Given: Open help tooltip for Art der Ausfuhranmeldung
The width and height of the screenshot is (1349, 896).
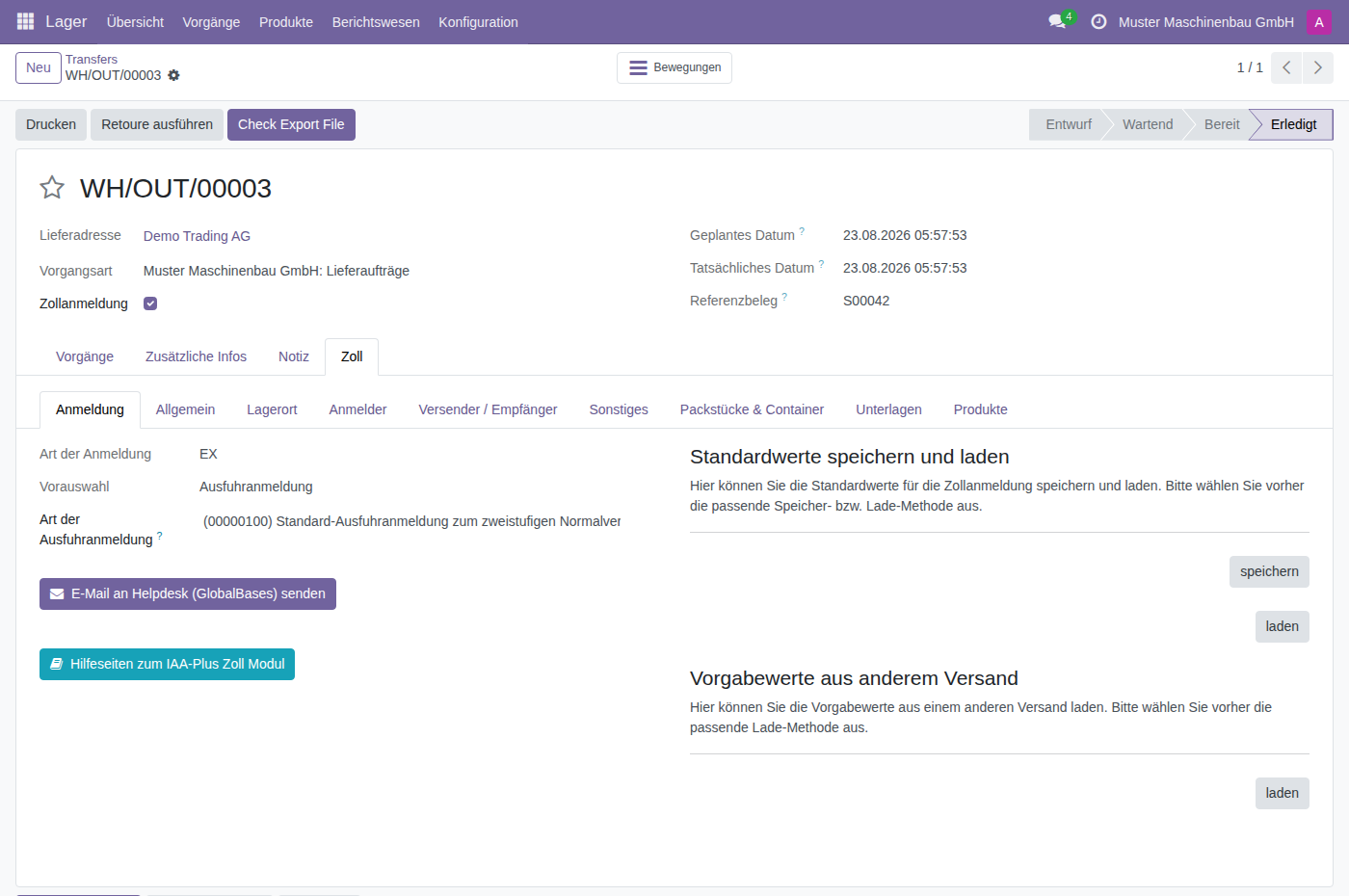Looking at the screenshot, I should pyautogui.click(x=160, y=536).
